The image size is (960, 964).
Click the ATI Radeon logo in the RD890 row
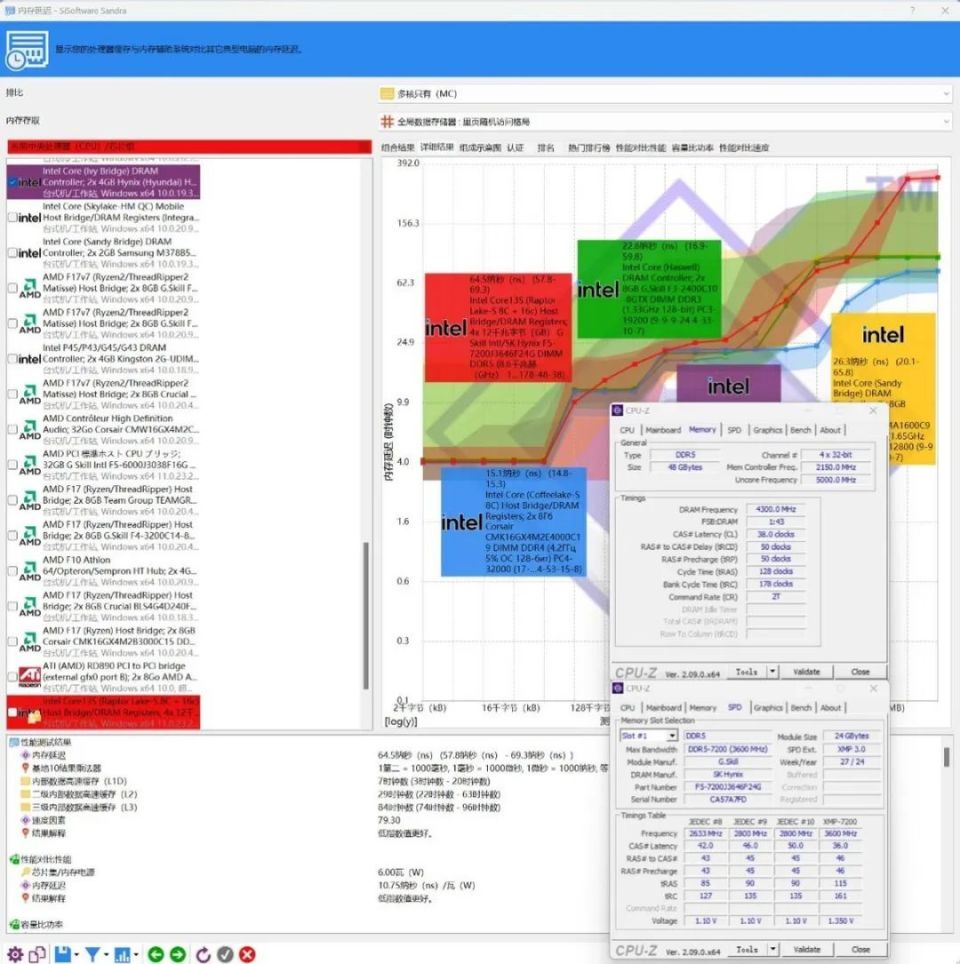point(30,677)
